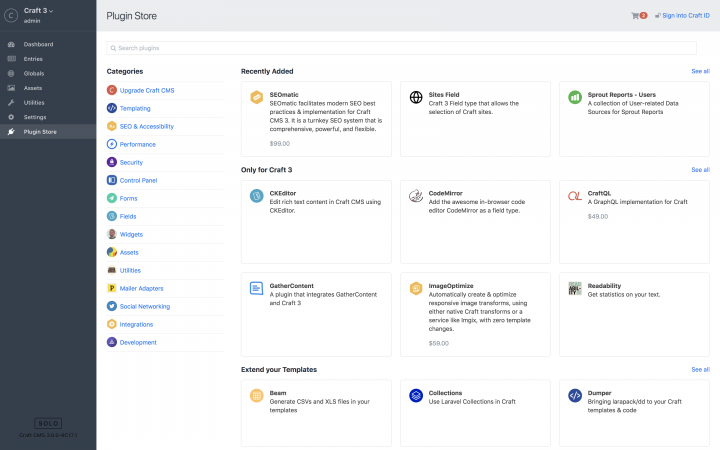Click the ImageOptimize $59.00 price
720x450 pixels.
coord(439,343)
